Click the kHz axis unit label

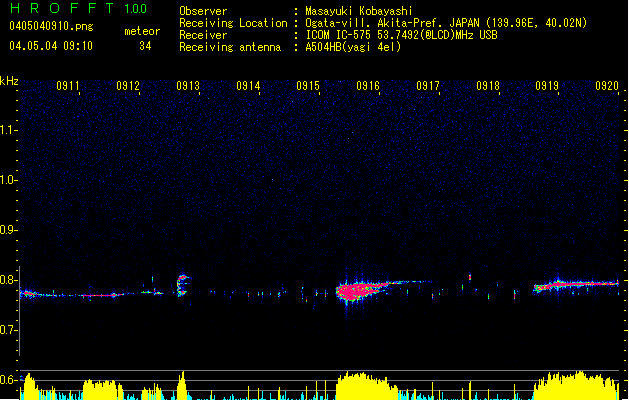(9, 81)
